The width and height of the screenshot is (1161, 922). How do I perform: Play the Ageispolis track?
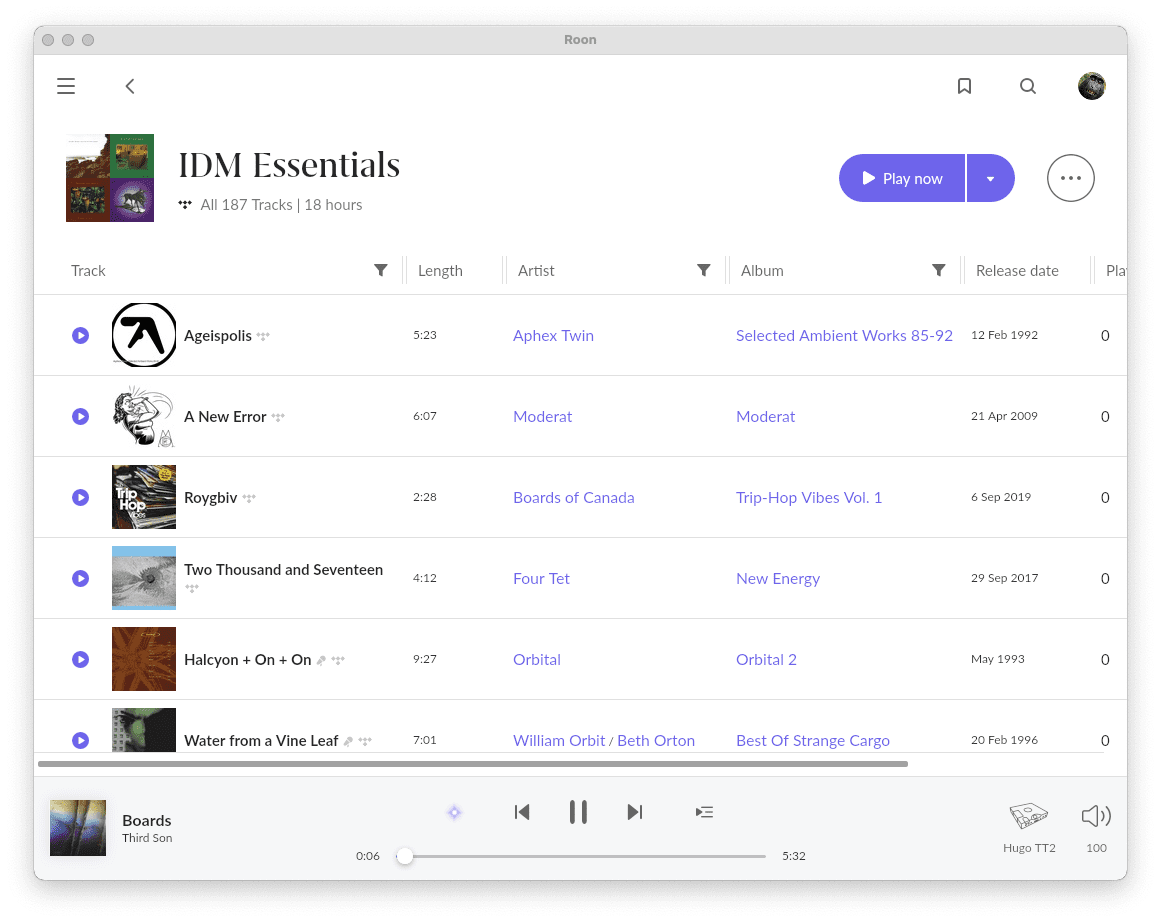coord(81,335)
